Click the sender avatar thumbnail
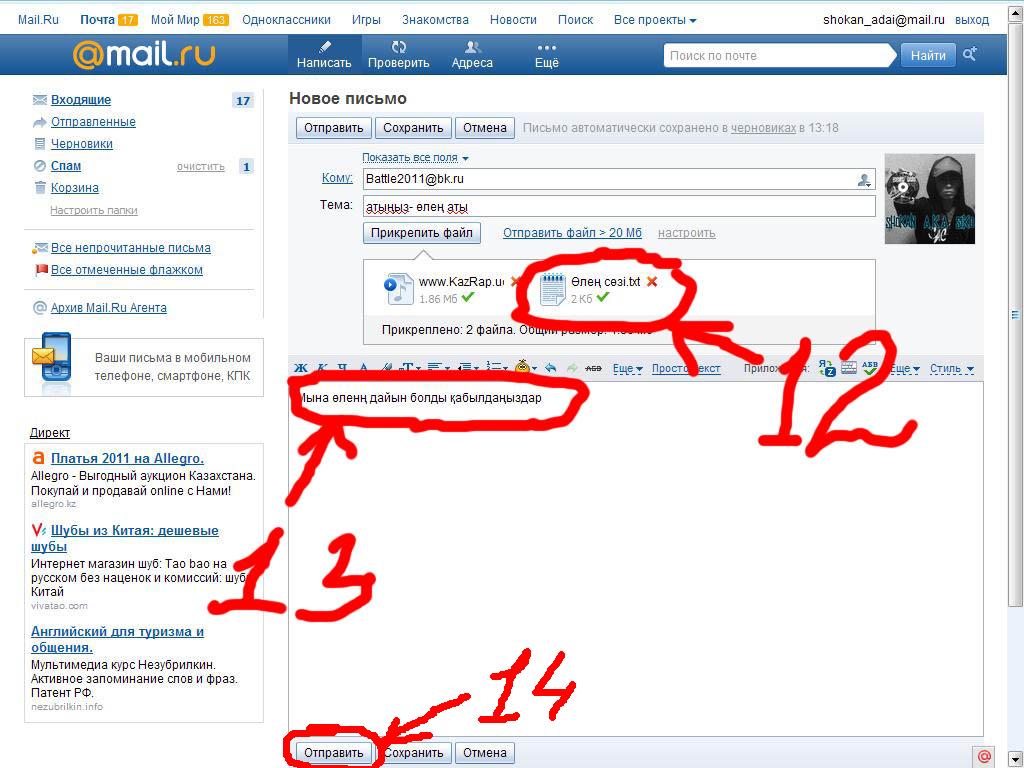The height and width of the screenshot is (768, 1024). 930,199
